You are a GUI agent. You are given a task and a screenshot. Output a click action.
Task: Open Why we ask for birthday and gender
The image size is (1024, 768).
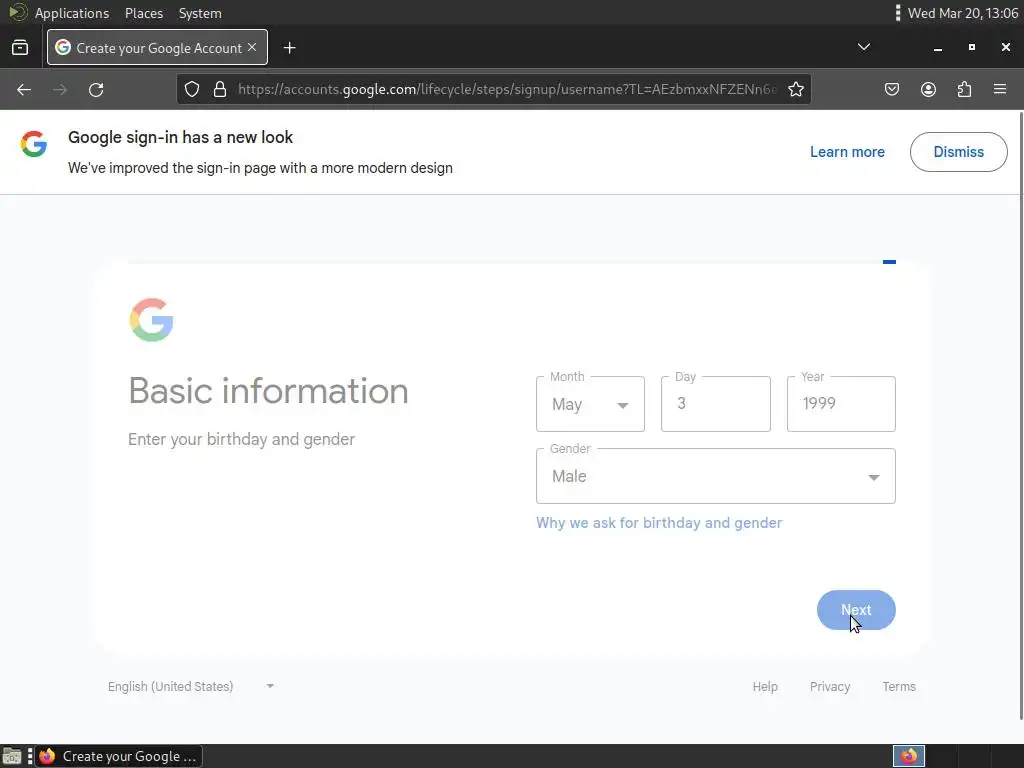click(x=659, y=523)
